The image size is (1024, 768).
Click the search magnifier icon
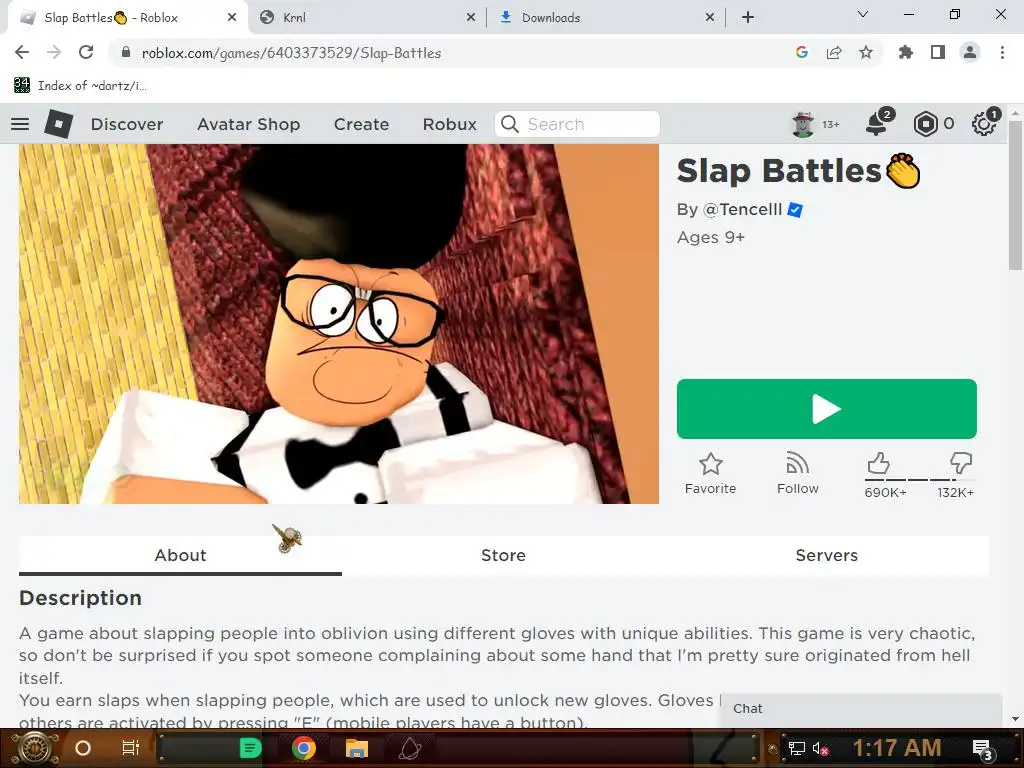(510, 124)
